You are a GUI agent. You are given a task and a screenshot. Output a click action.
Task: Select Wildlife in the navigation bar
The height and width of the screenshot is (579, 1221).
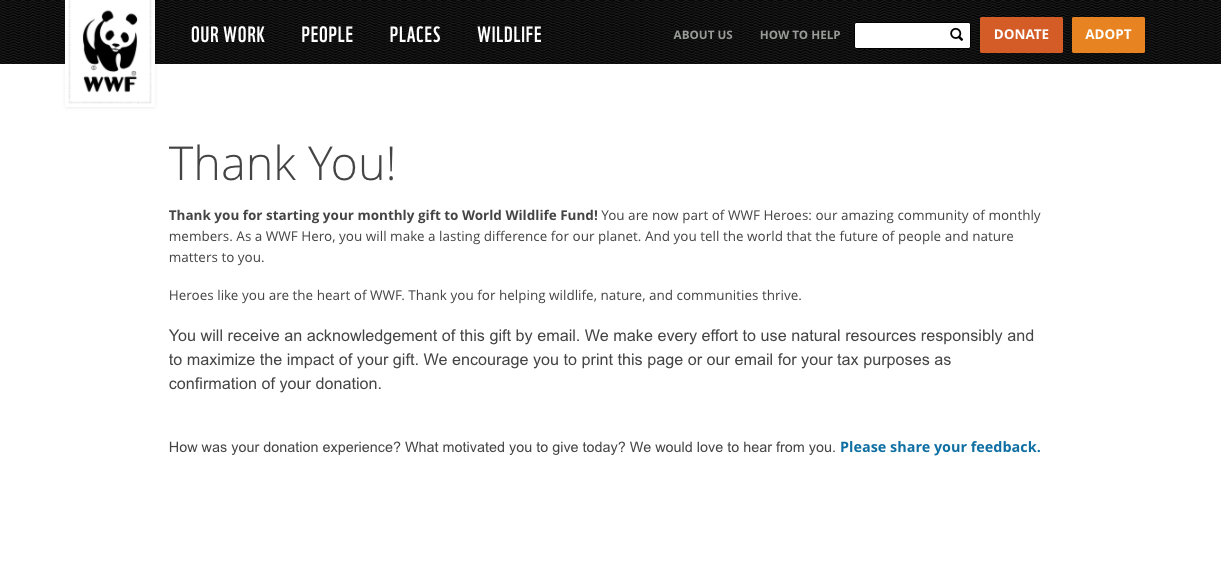coord(509,35)
